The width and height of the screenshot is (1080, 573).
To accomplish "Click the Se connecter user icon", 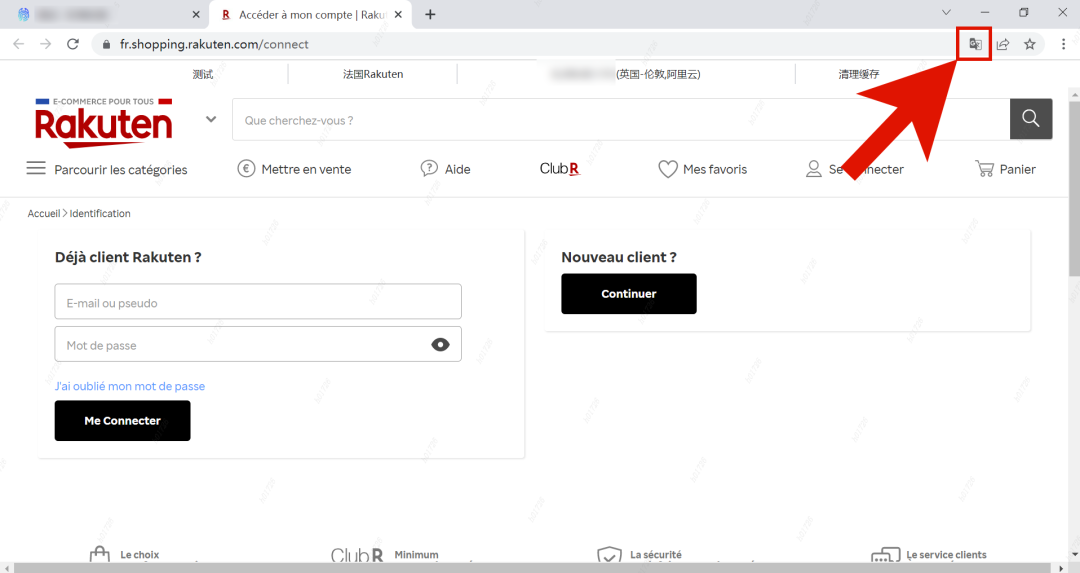I will click(x=813, y=169).
